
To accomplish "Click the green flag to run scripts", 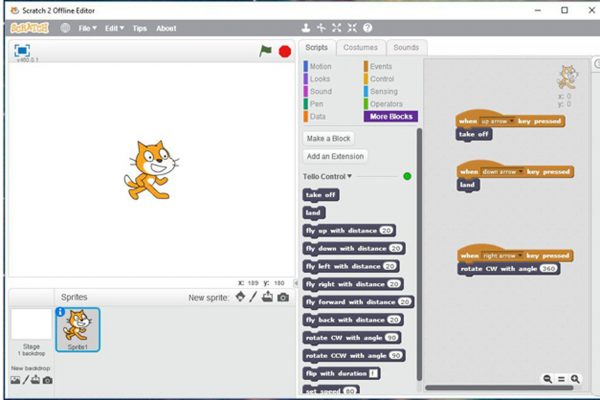I will pyautogui.click(x=265, y=51).
